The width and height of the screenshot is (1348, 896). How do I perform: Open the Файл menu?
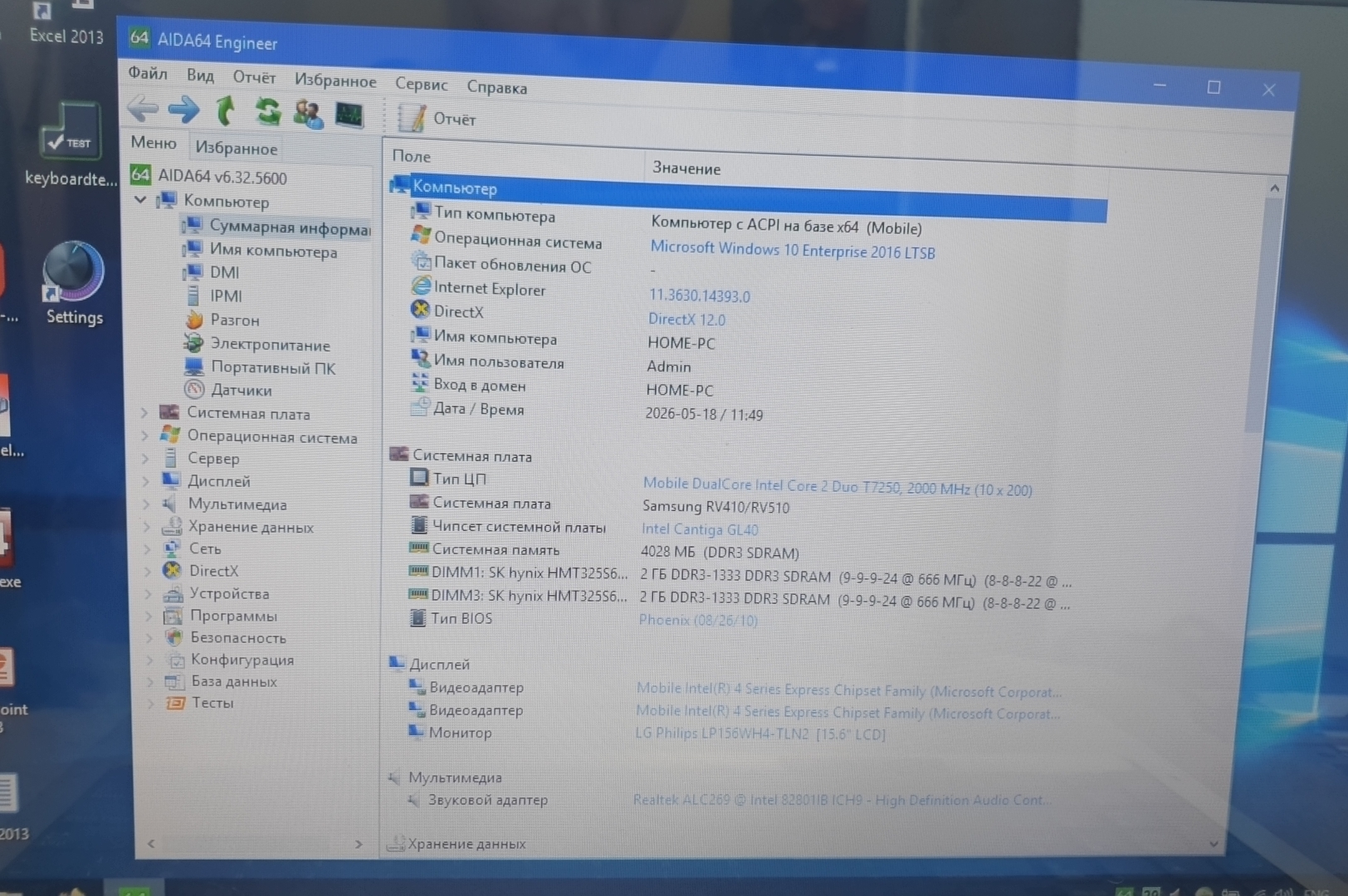point(148,73)
